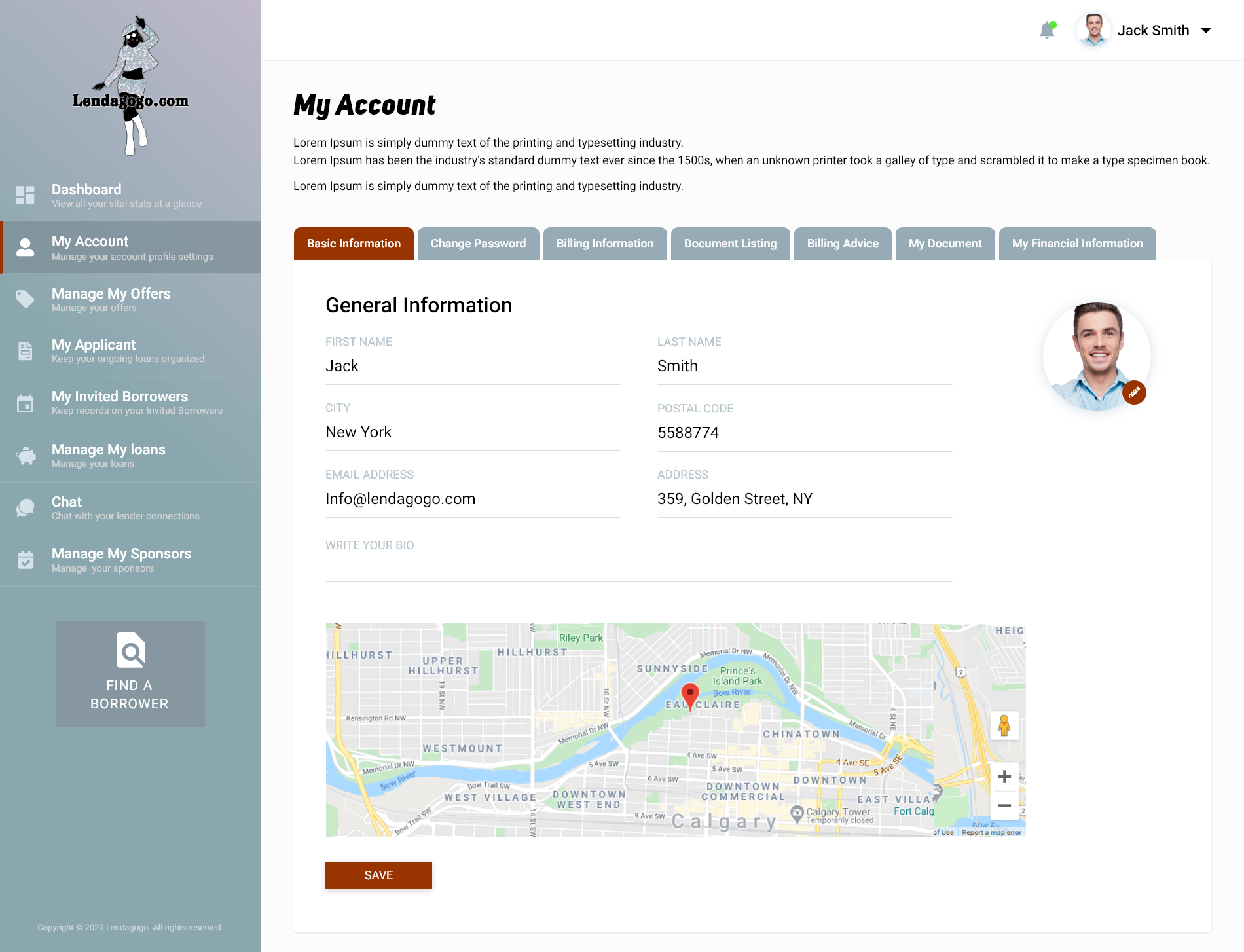This screenshot has height=952, width=1244.
Task: Click the Manage My Offers tag icon
Action: point(26,299)
